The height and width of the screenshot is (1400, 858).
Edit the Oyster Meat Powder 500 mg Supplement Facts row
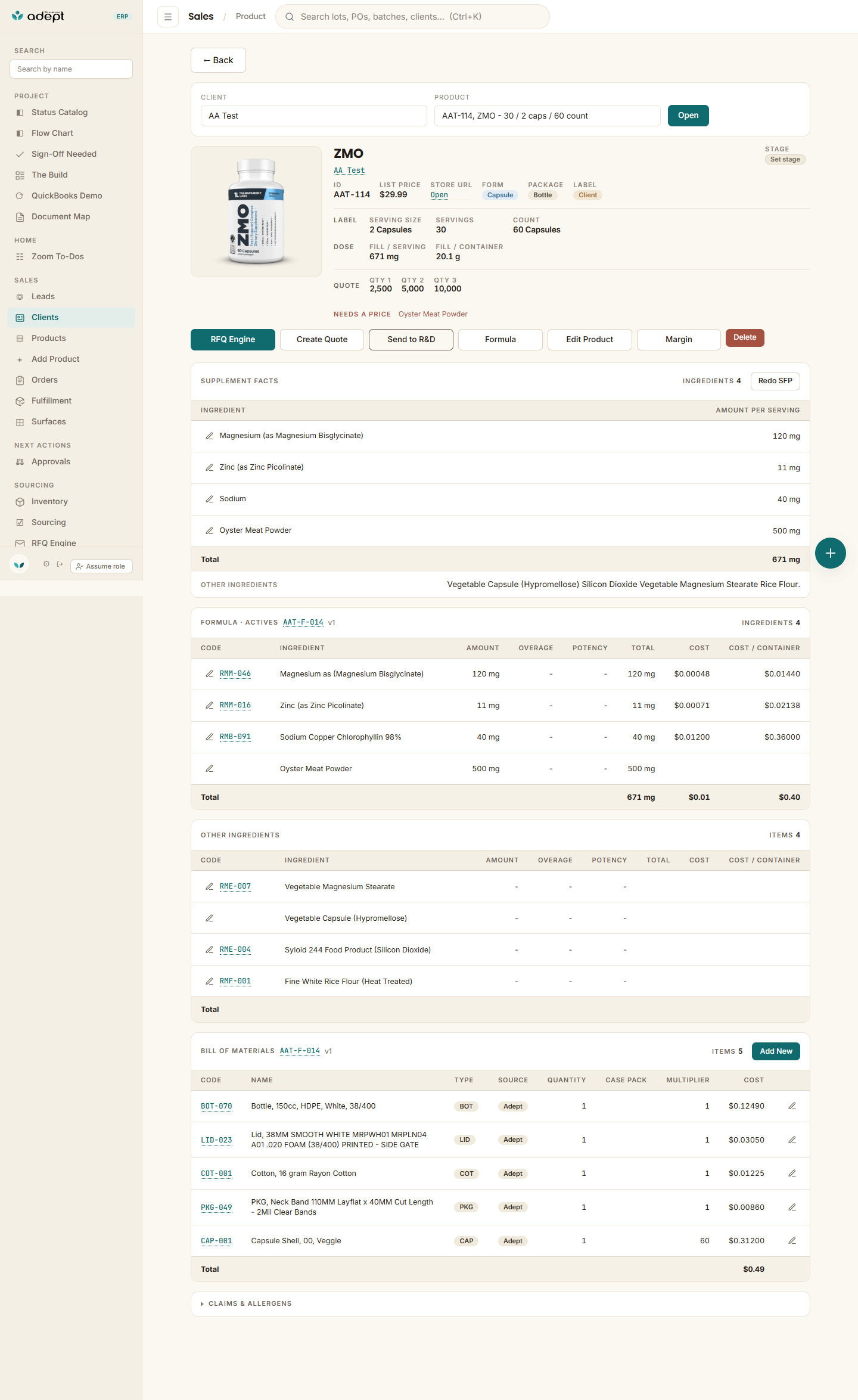[209, 531]
